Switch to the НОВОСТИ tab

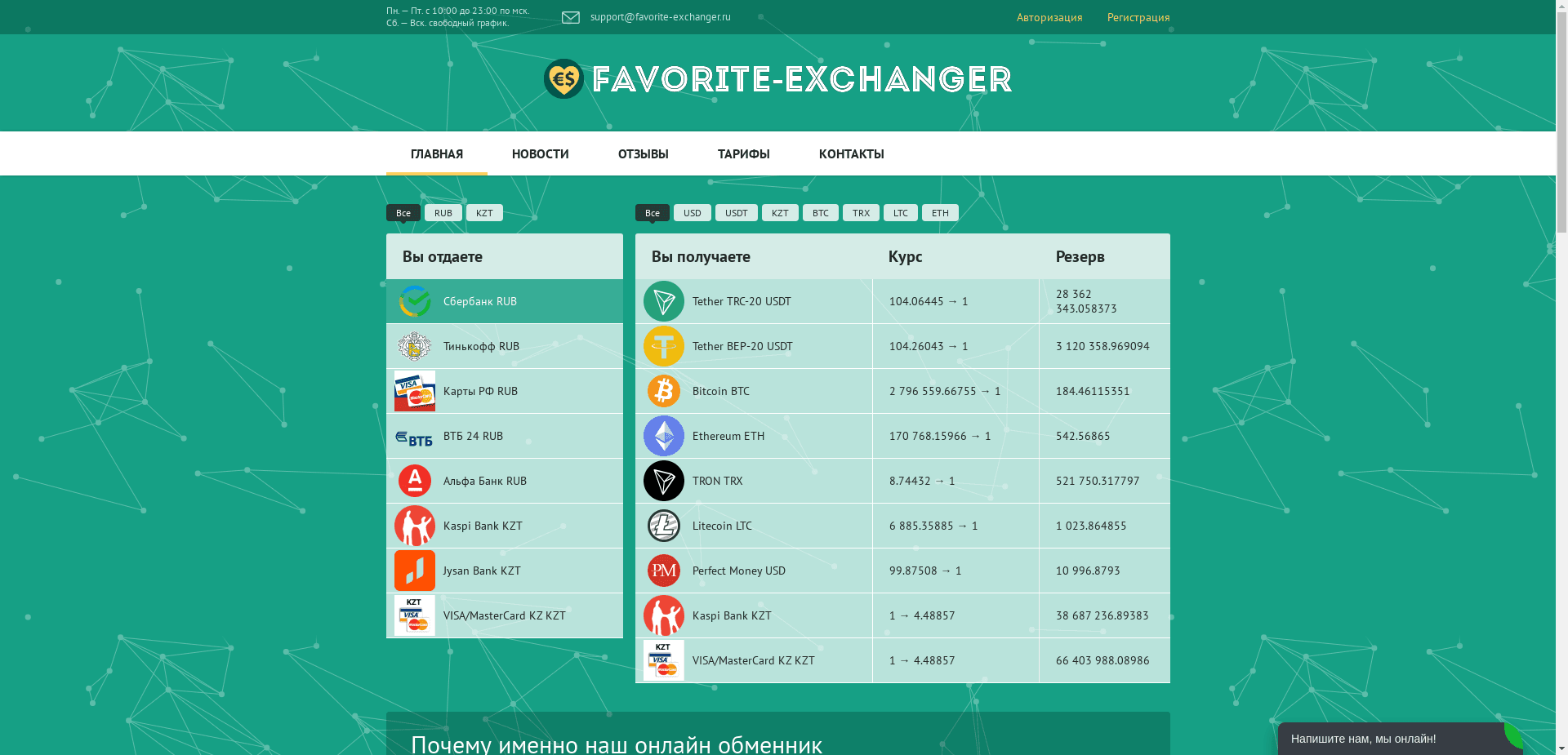point(540,153)
